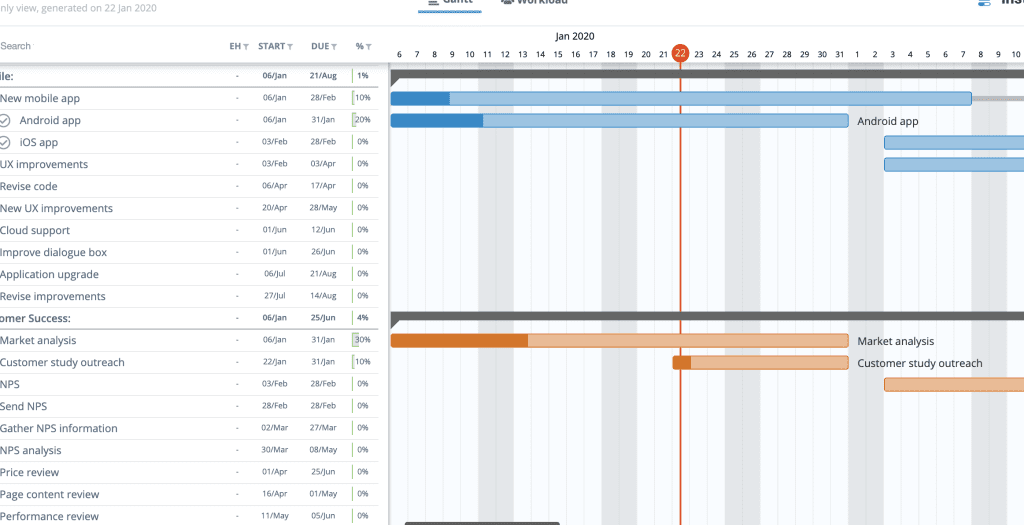Image resolution: width=1024 pixels, height=525 pixels.
Task: Open the START column filter icon
Action: (290, 47)
